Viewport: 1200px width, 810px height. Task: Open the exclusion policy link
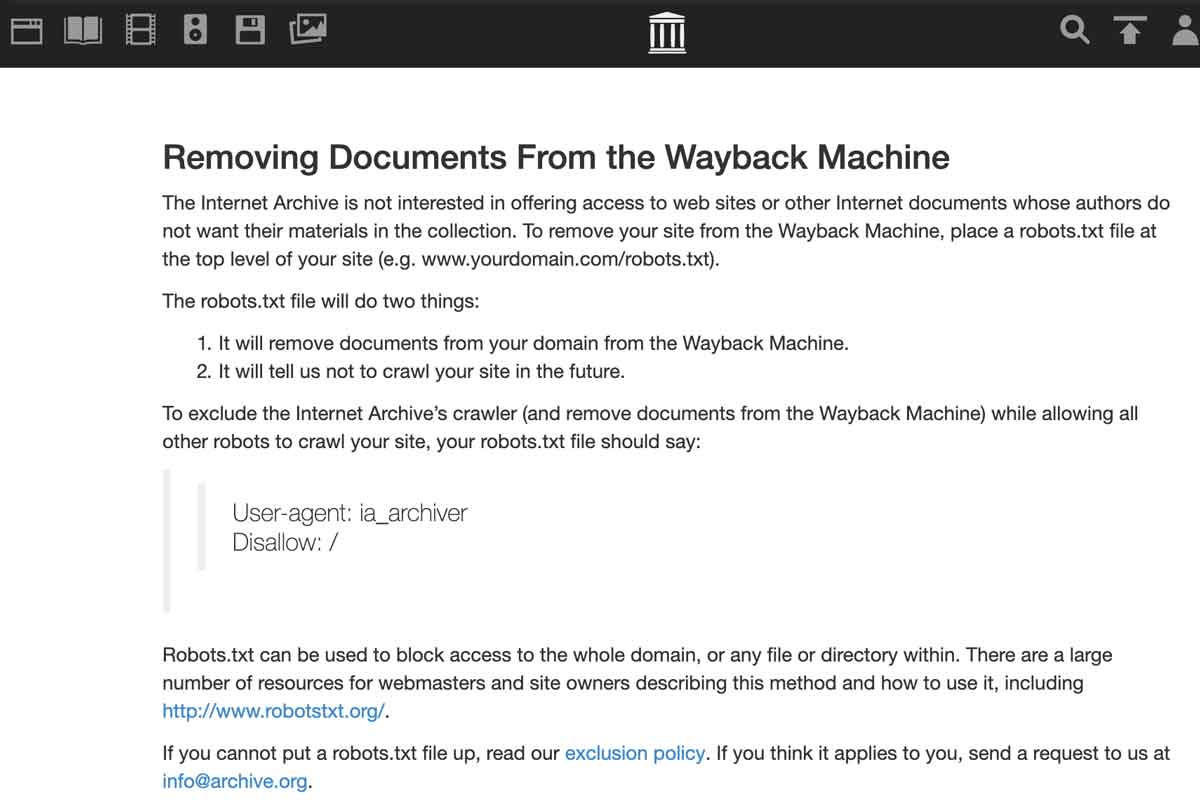(x=635, y=753)
